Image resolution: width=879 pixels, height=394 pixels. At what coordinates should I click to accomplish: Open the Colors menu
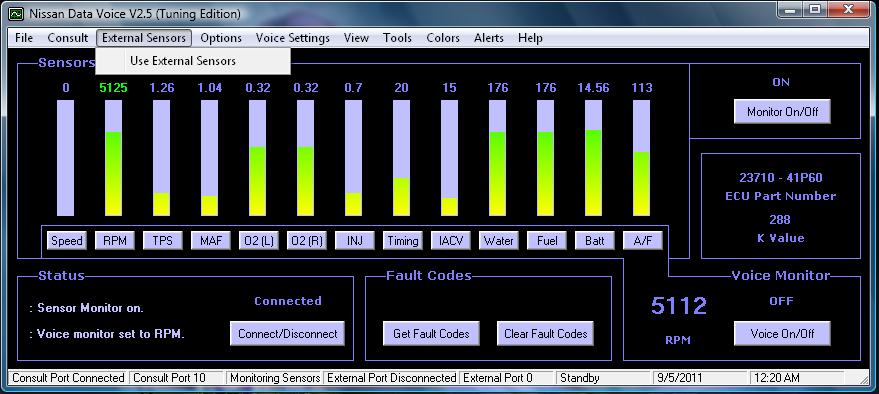(x=443, y=38)
